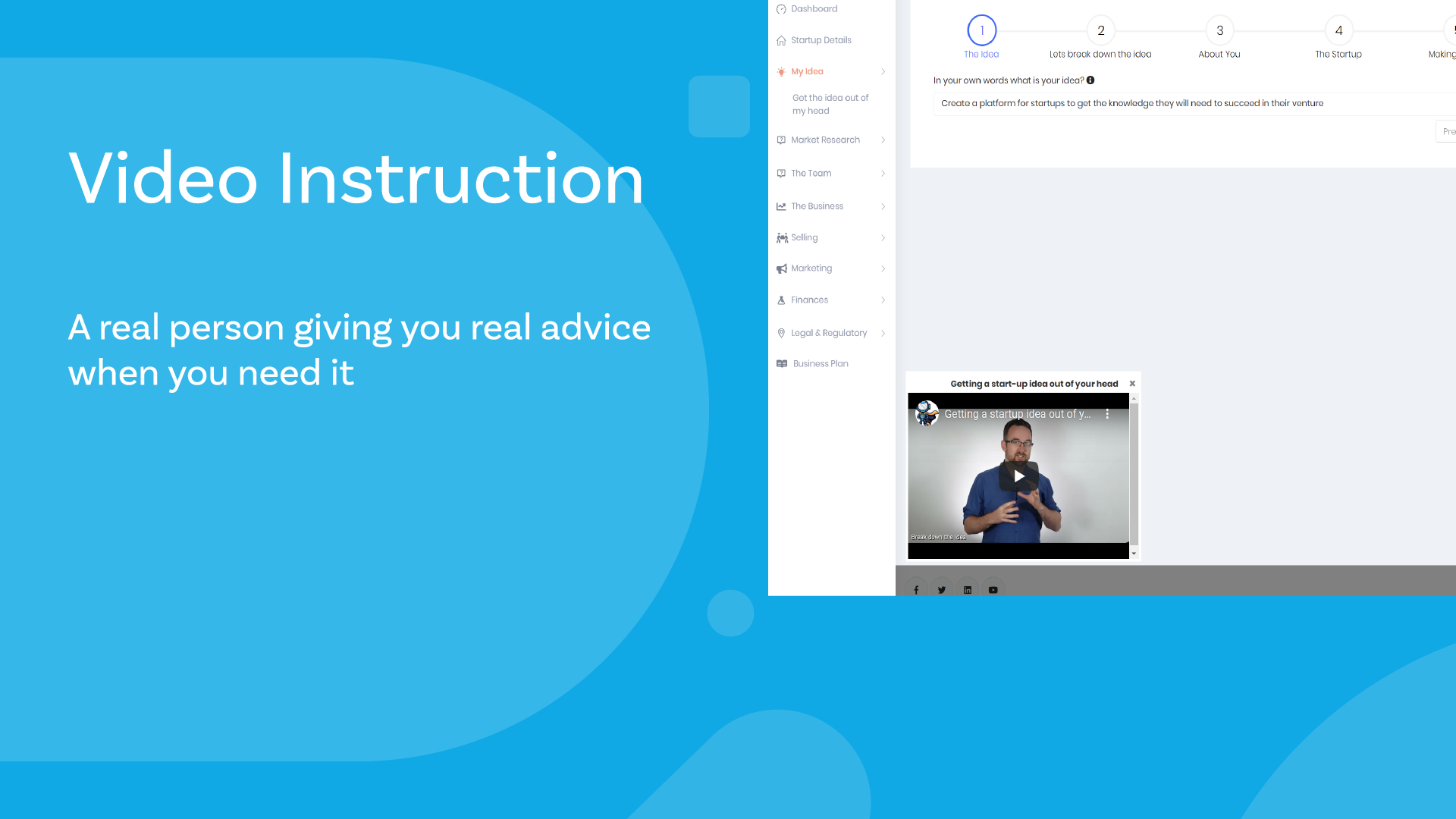Close the video instruction popup

(1132, 384)
